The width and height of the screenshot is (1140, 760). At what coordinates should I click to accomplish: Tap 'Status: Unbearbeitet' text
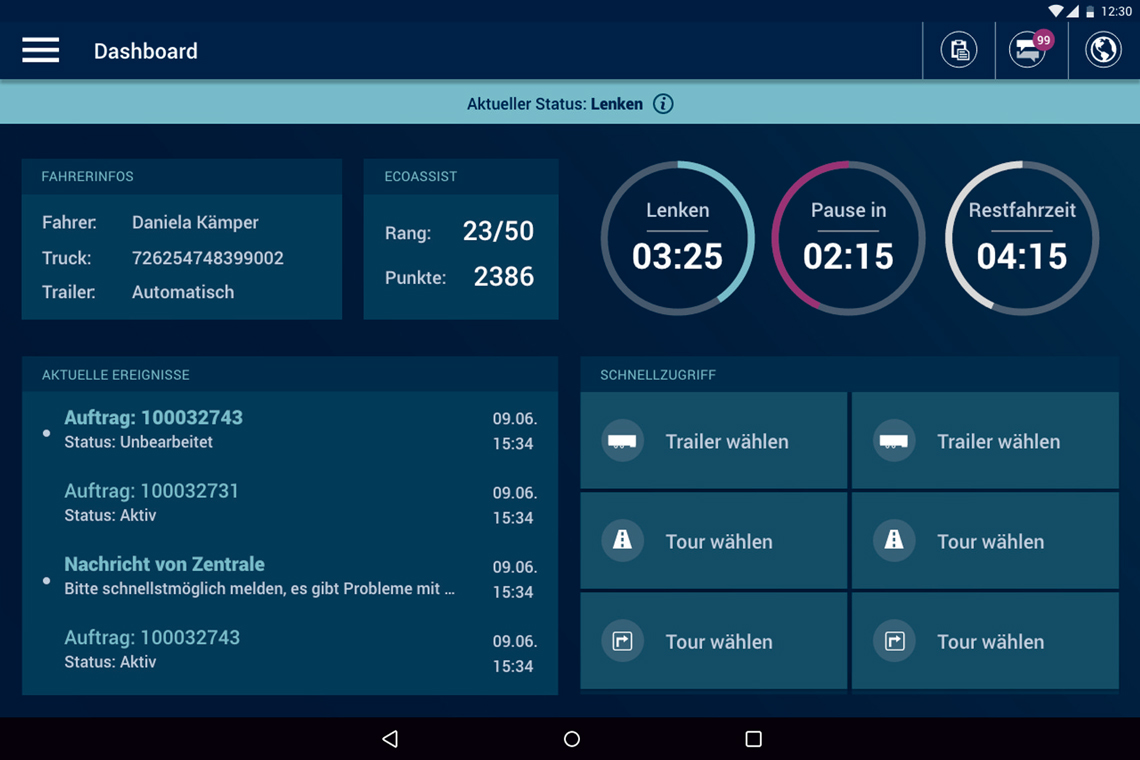(x=138, y=442)
